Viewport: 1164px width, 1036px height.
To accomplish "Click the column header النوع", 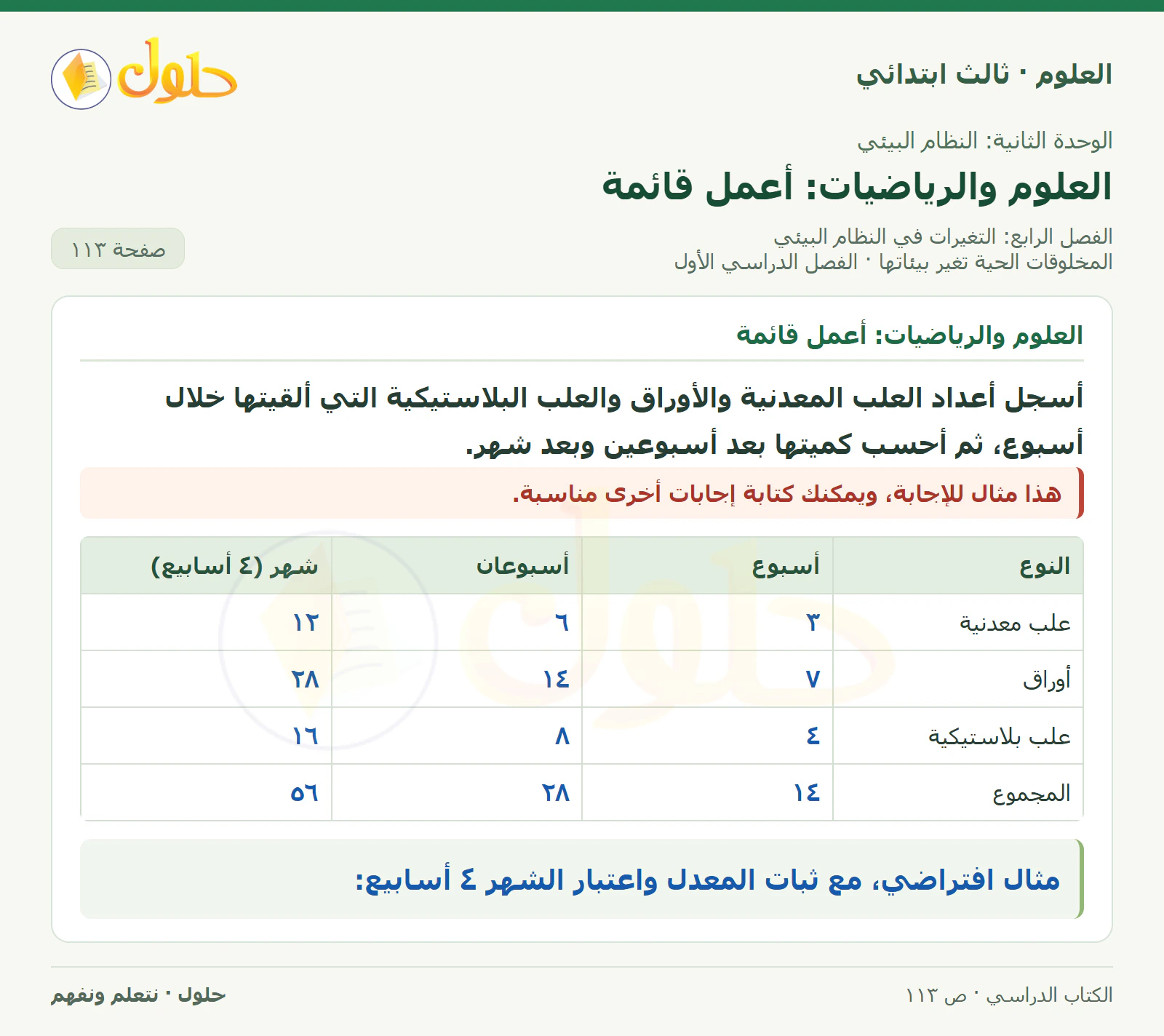I will [x=1045, y=565].
